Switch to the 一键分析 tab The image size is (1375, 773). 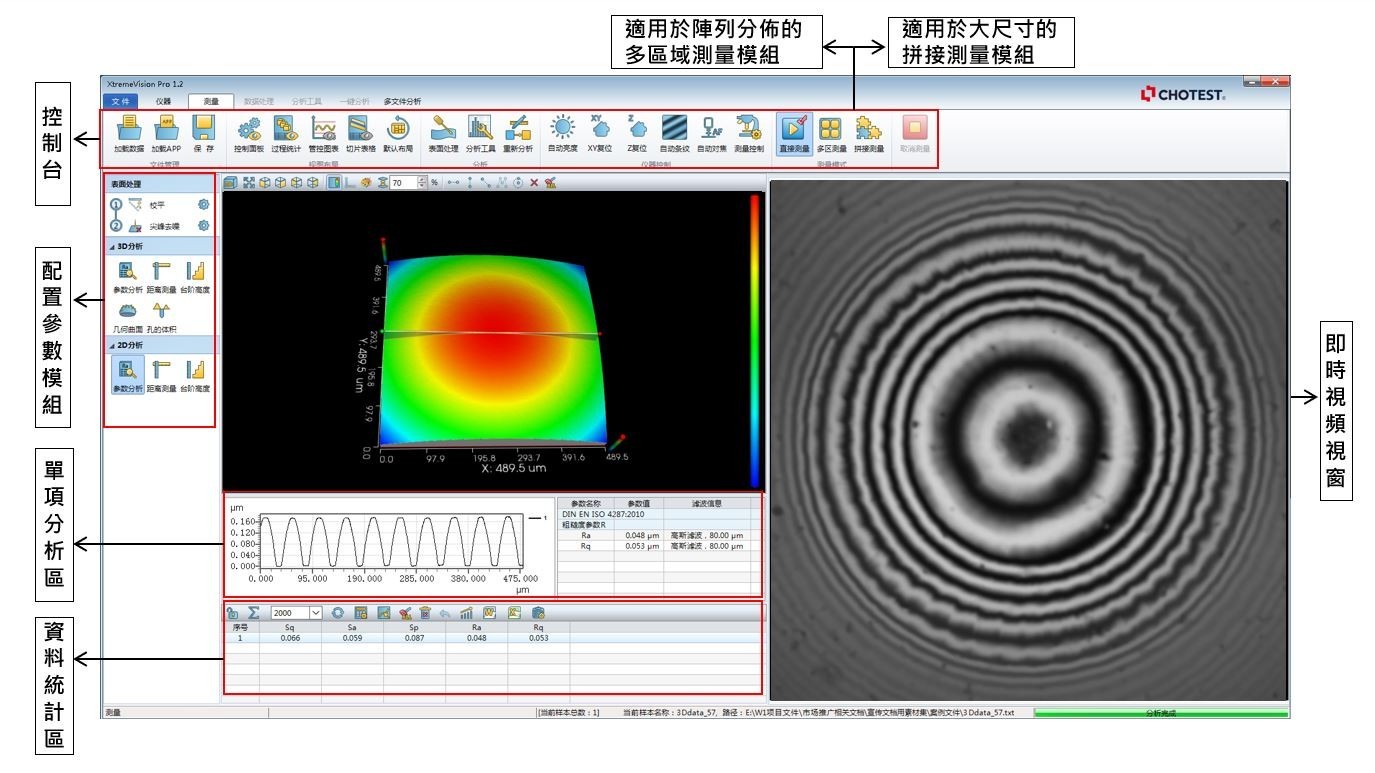point(354,101)
